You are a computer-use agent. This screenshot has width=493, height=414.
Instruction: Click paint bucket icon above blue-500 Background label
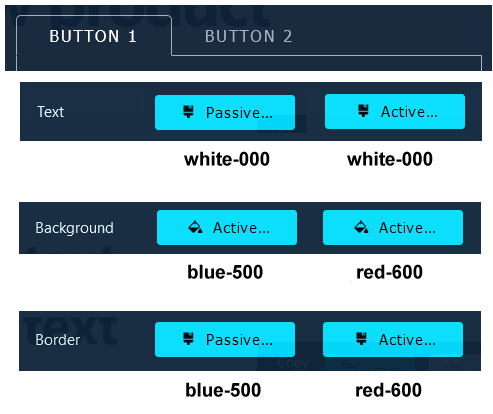tap(195, 227)
